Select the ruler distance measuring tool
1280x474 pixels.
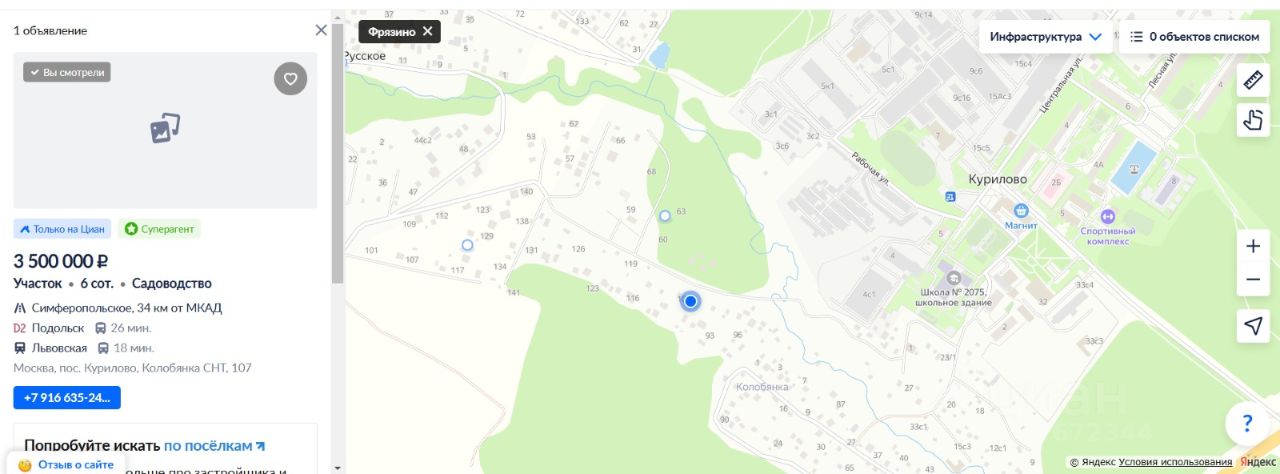(1253, 80)
